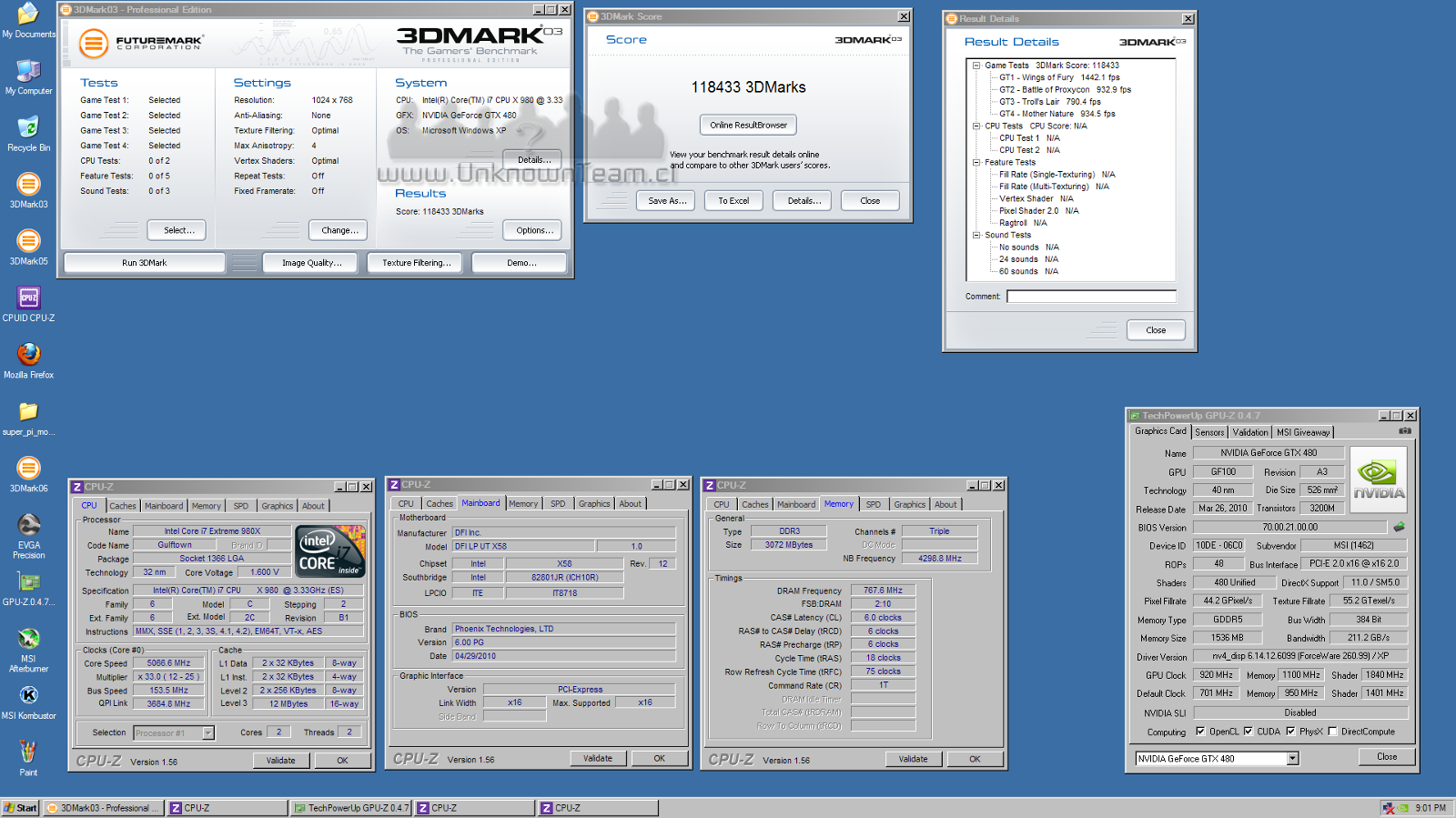Click Close button in Result Details window
Viewport: 1456px width, 818px height.
[x=1156, y=330]
